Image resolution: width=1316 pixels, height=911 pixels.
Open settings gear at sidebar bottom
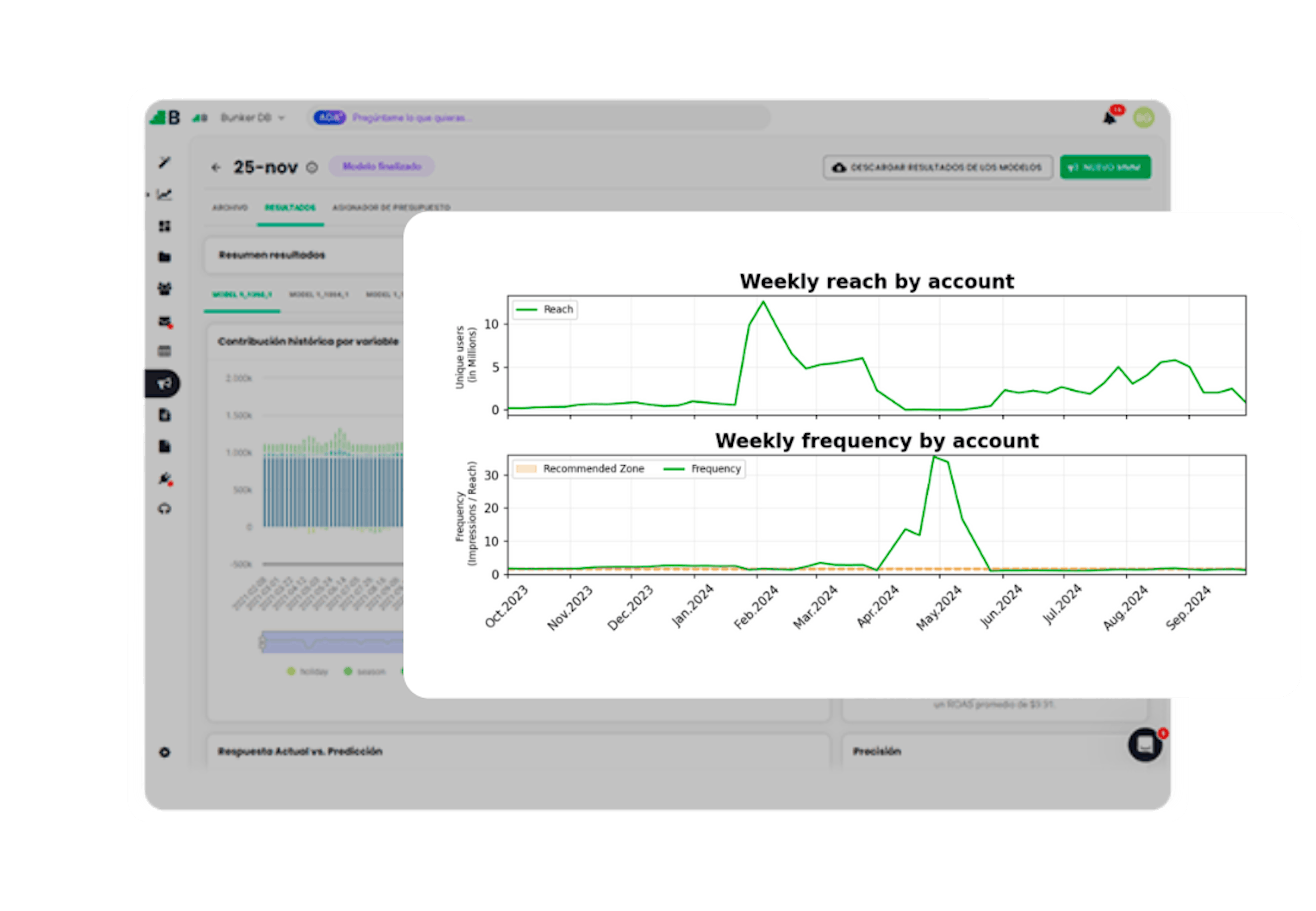tap(164, 752)
